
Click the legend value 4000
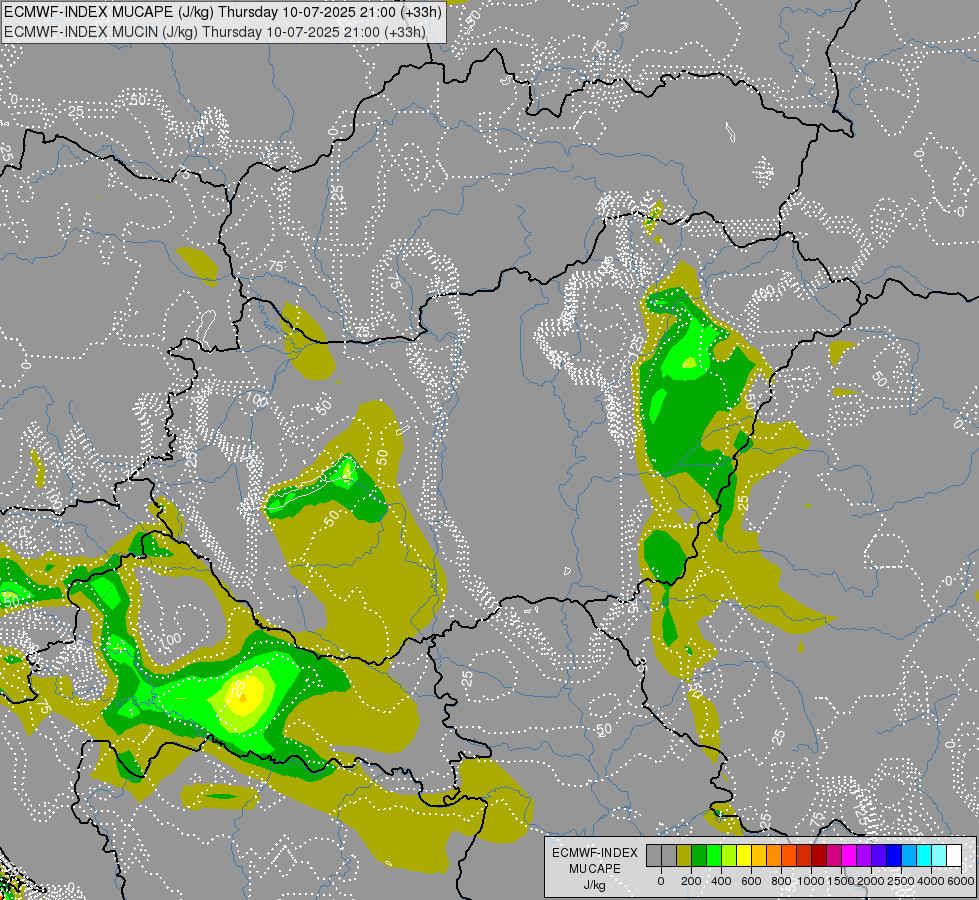(931, 881)
